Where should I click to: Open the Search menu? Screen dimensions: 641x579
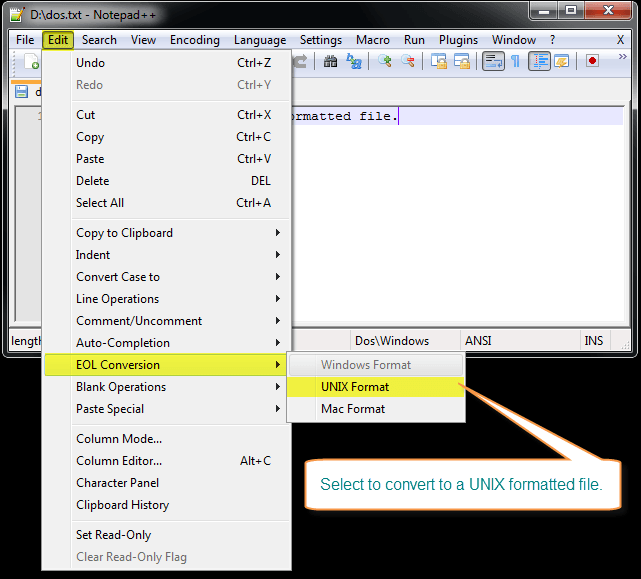pyautogui.click(x=99, y=40)
